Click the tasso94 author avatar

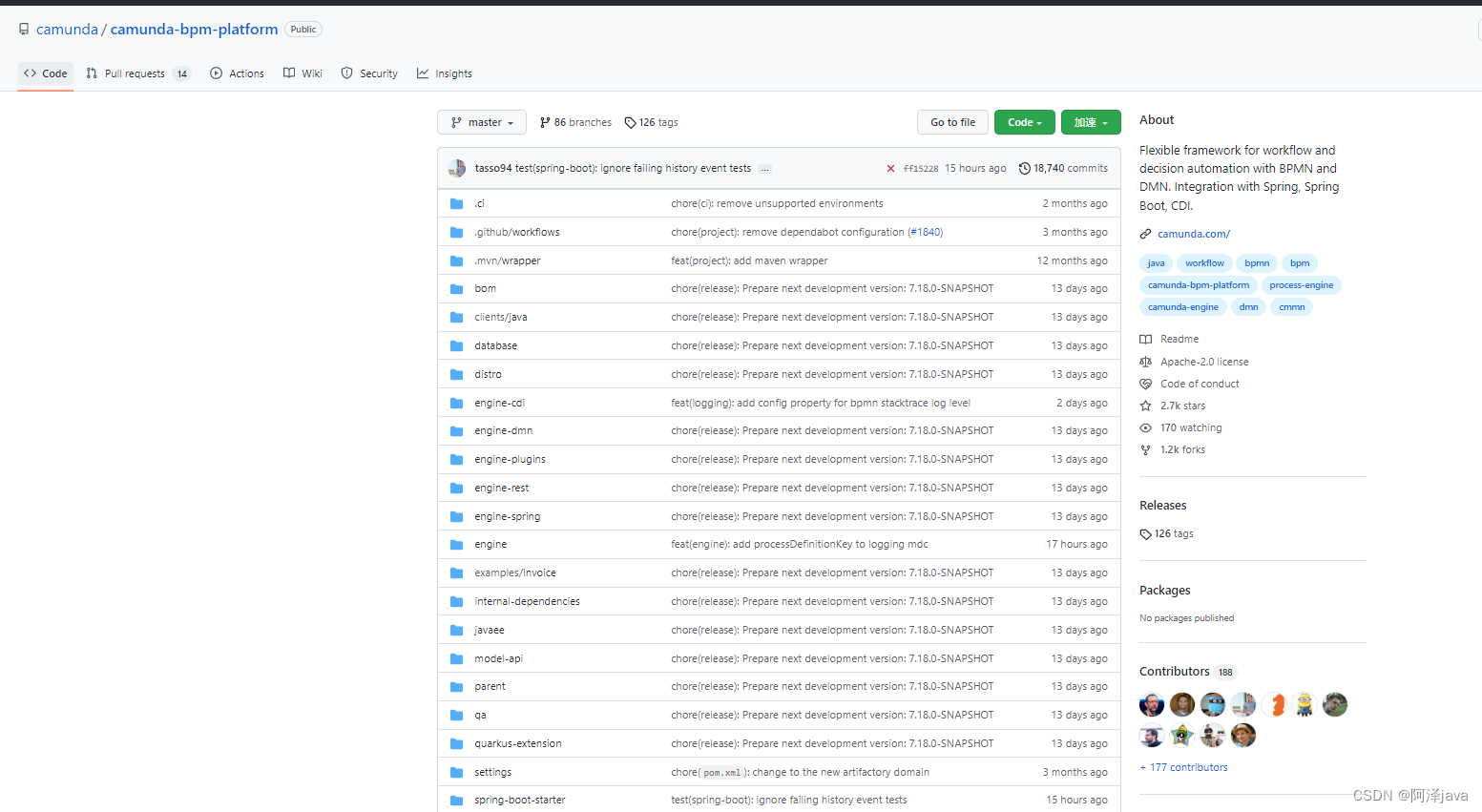[x=457, y=168]
